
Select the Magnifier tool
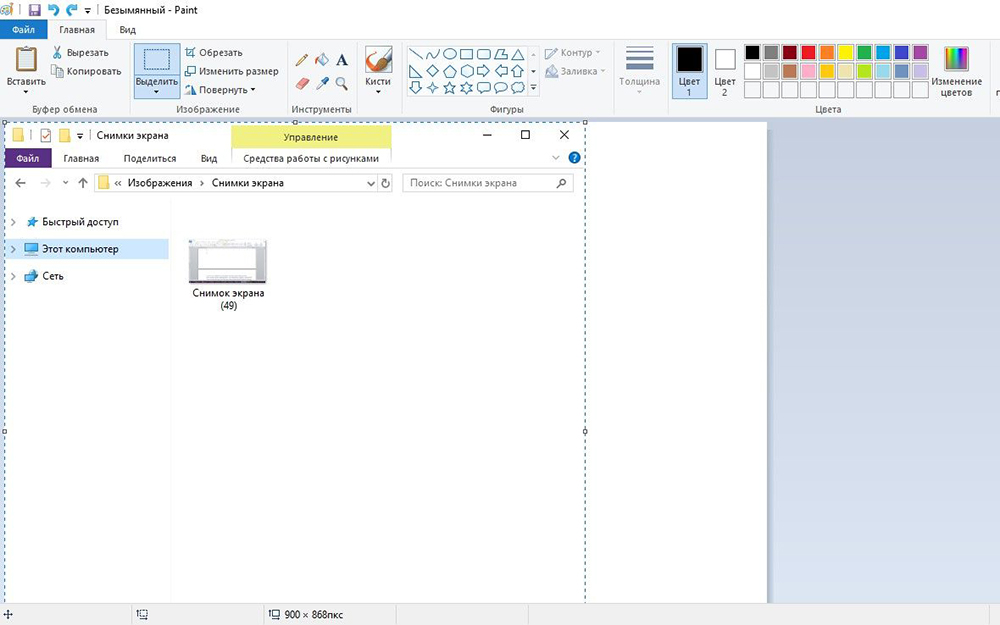click(342, 84)
